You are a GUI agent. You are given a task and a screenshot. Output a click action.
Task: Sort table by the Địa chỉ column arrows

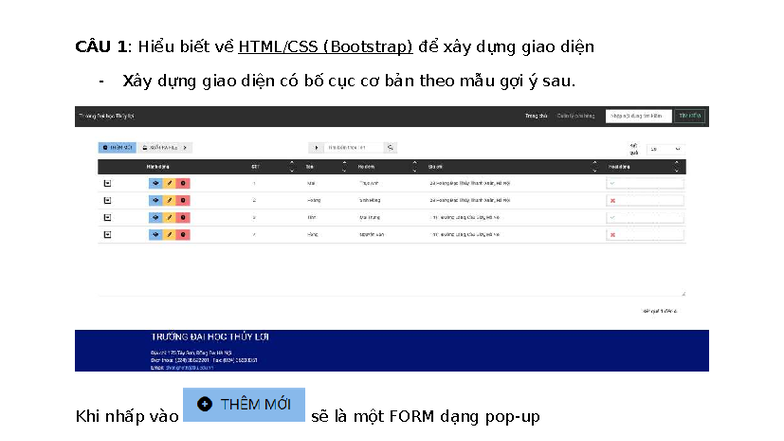tap(594, 166)
